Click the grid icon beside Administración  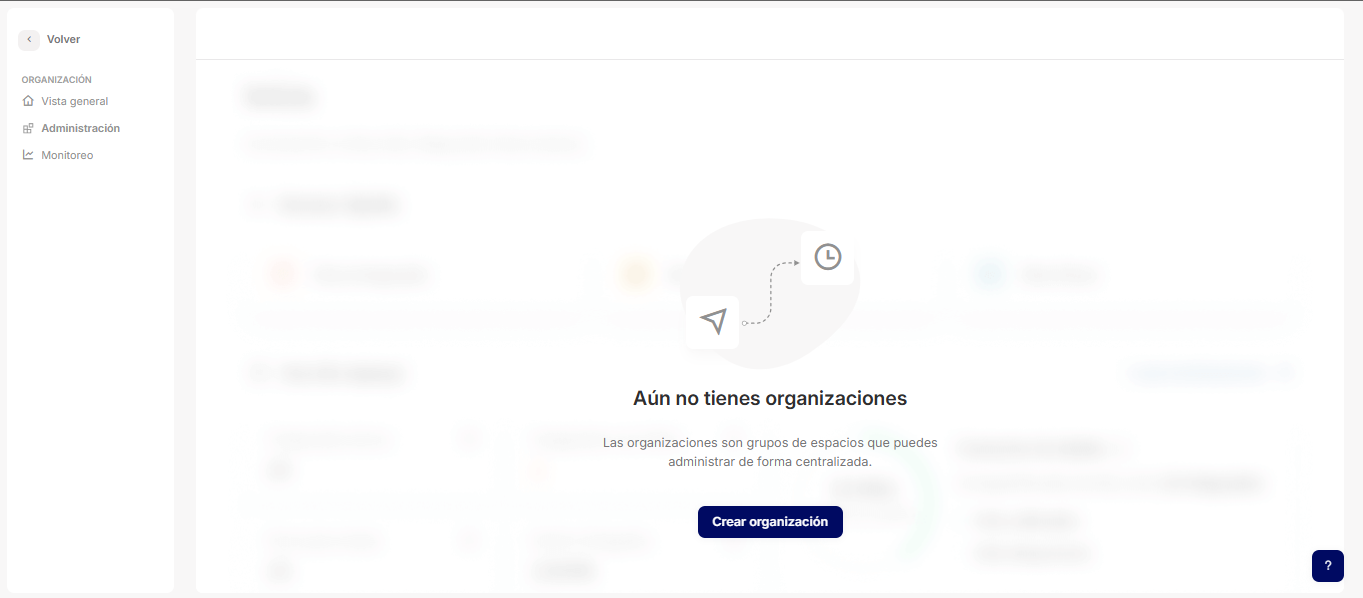click(28, 128)
